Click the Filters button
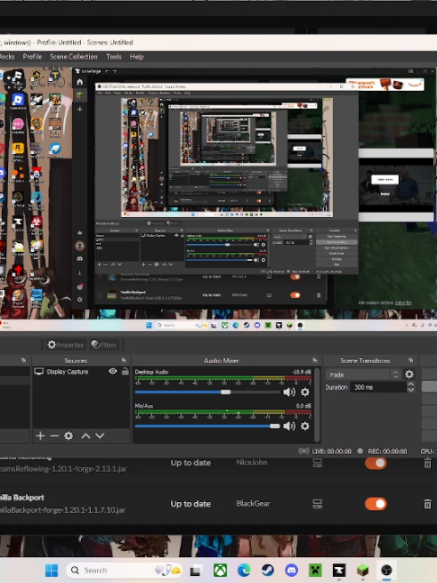 tap(104, 345)
